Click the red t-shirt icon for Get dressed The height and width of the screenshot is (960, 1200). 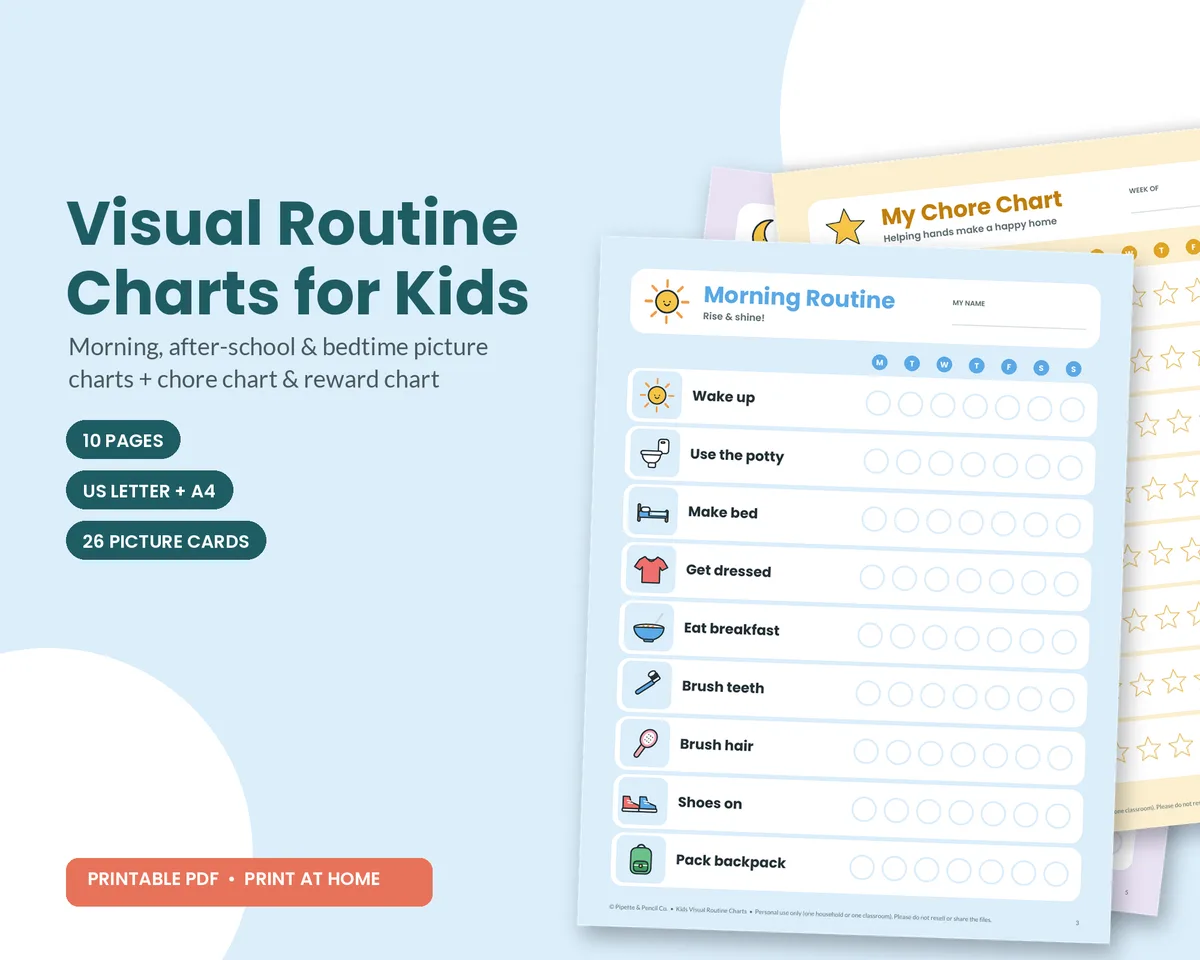pyautogui.click(x=651, y=569)
